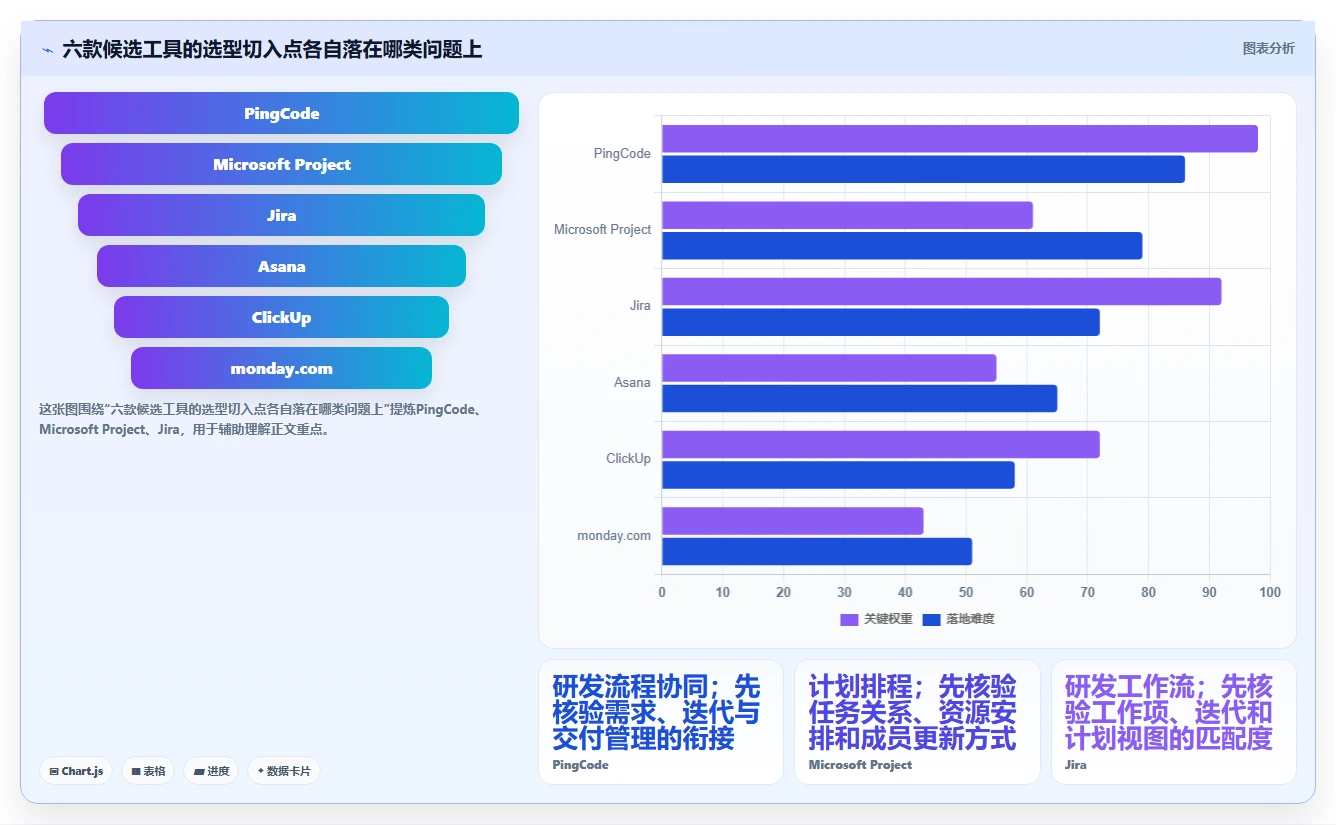Click Jira's purple 关键权重 bar
The image size is (1336, 825).
point(941,291)
